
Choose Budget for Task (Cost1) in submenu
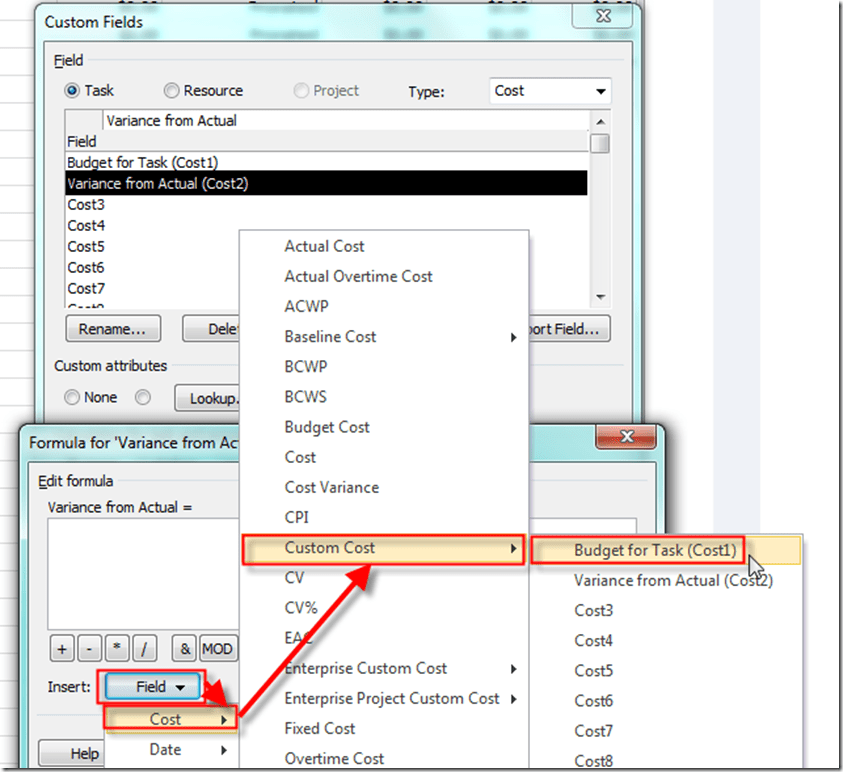pos(655,550)
